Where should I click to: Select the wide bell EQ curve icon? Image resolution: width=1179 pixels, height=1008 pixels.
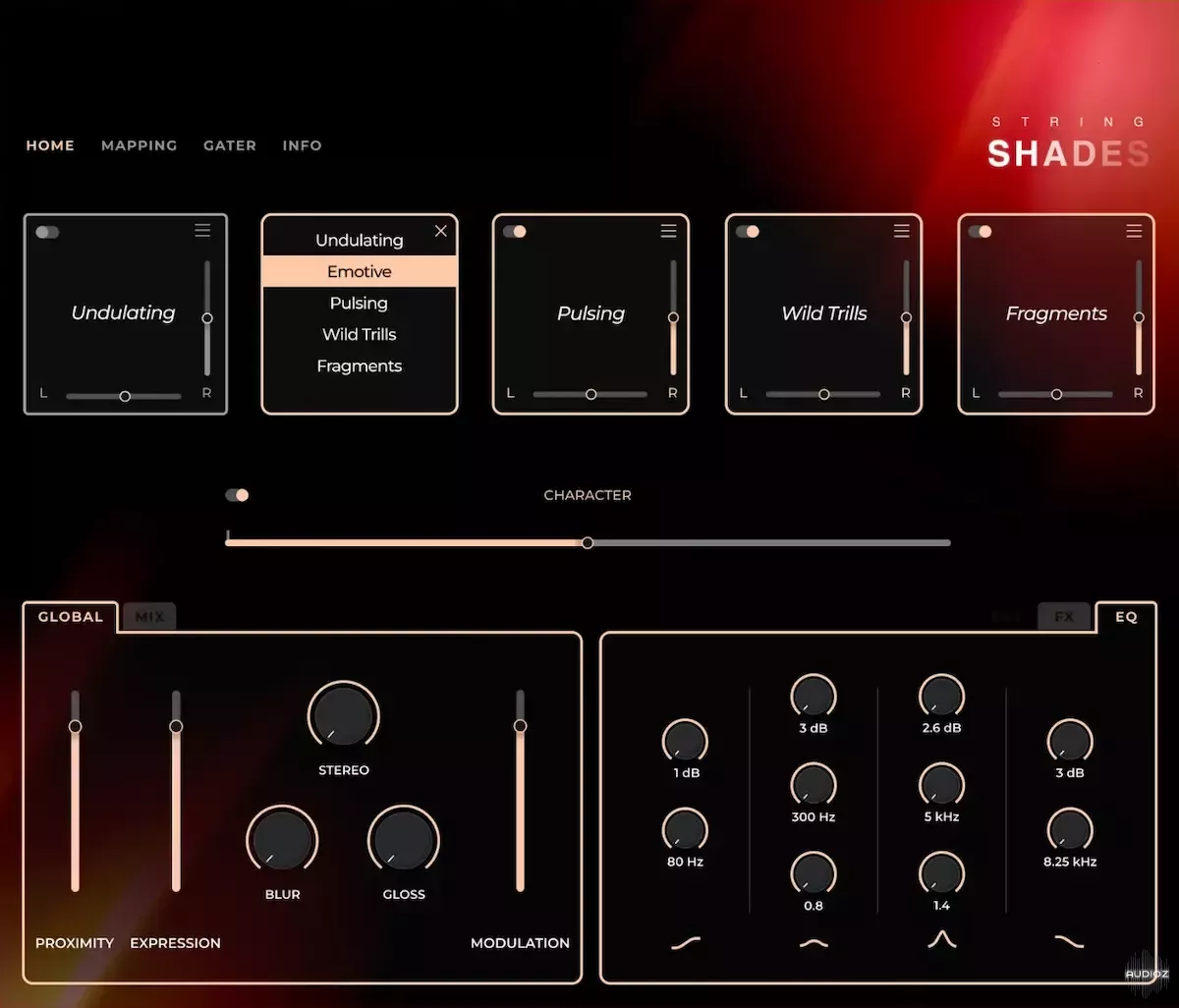point(814,943)
